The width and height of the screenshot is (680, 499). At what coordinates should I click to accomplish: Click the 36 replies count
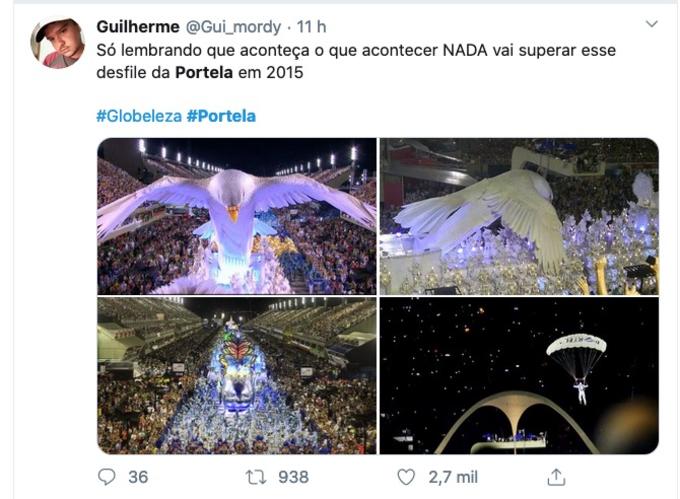click(x=139, y=477)
